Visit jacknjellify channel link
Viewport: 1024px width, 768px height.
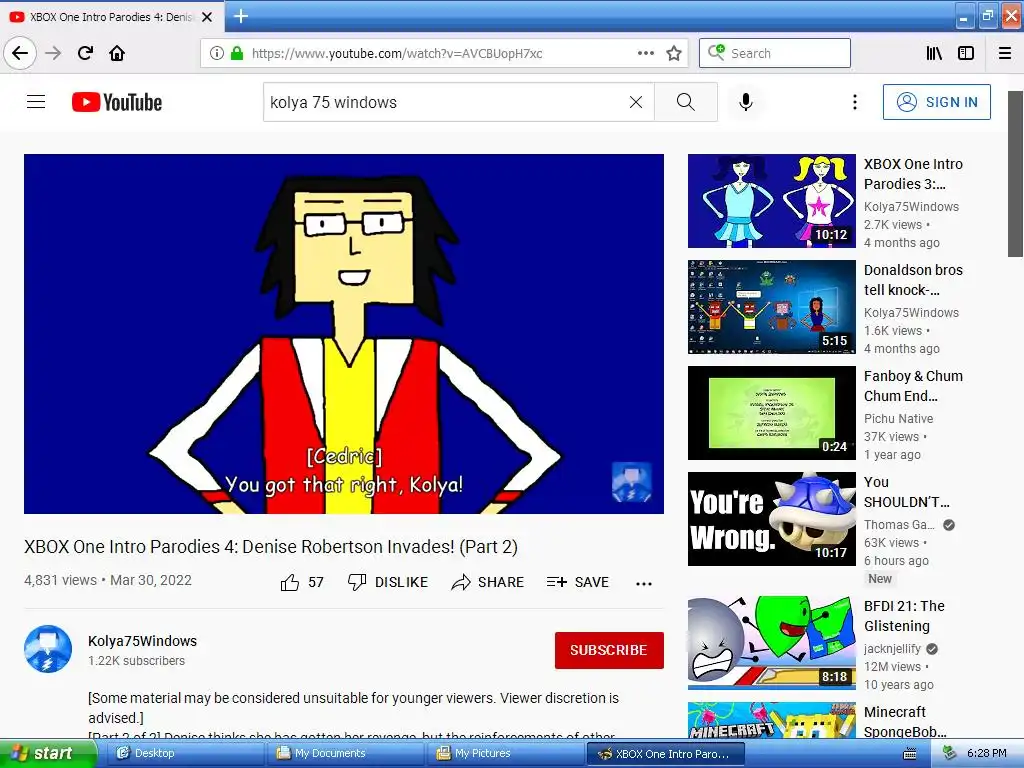892,648
